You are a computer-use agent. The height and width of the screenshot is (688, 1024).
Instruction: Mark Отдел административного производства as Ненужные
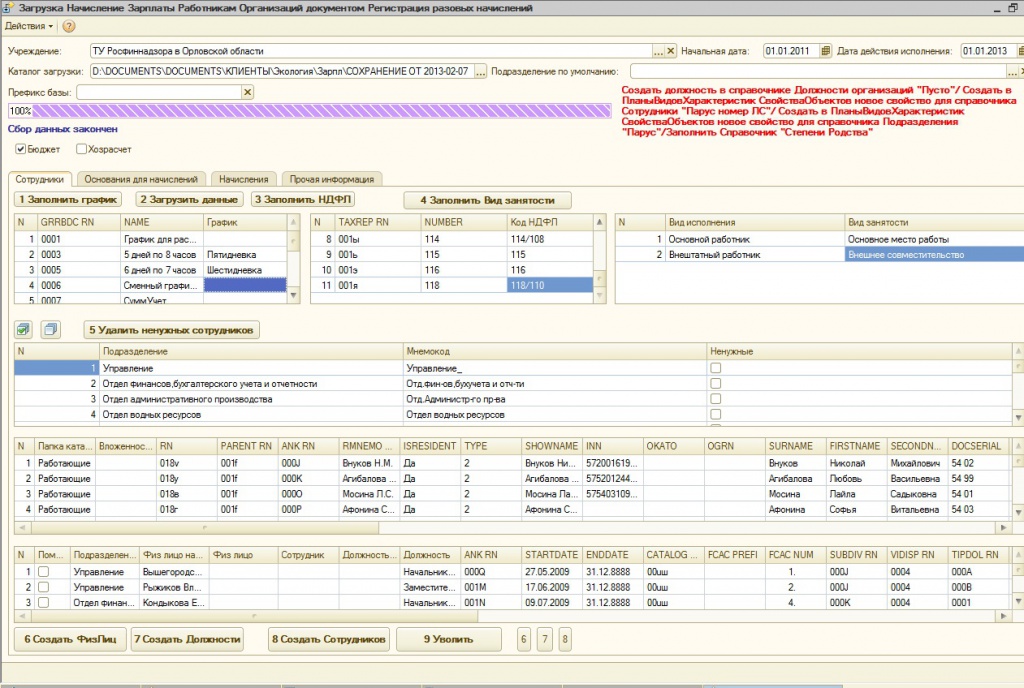[x=716, y=399]
